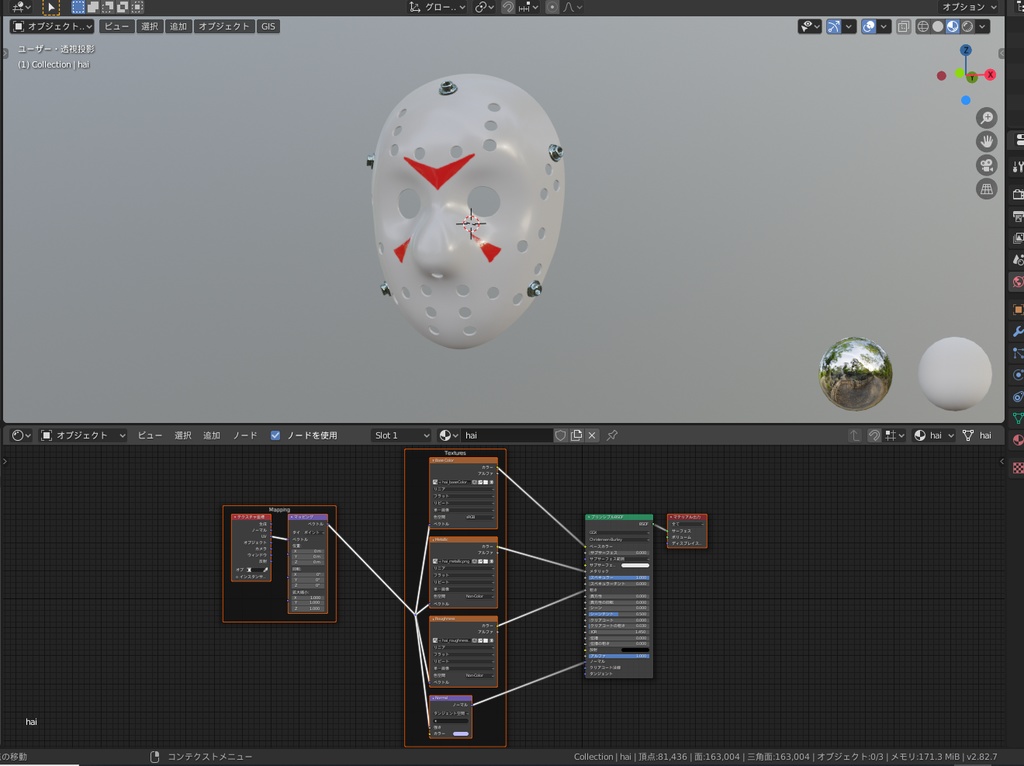Viewport: 1024px width, 766px height.
Task: Pin the node editor material
Action: [x=612, y=435]
